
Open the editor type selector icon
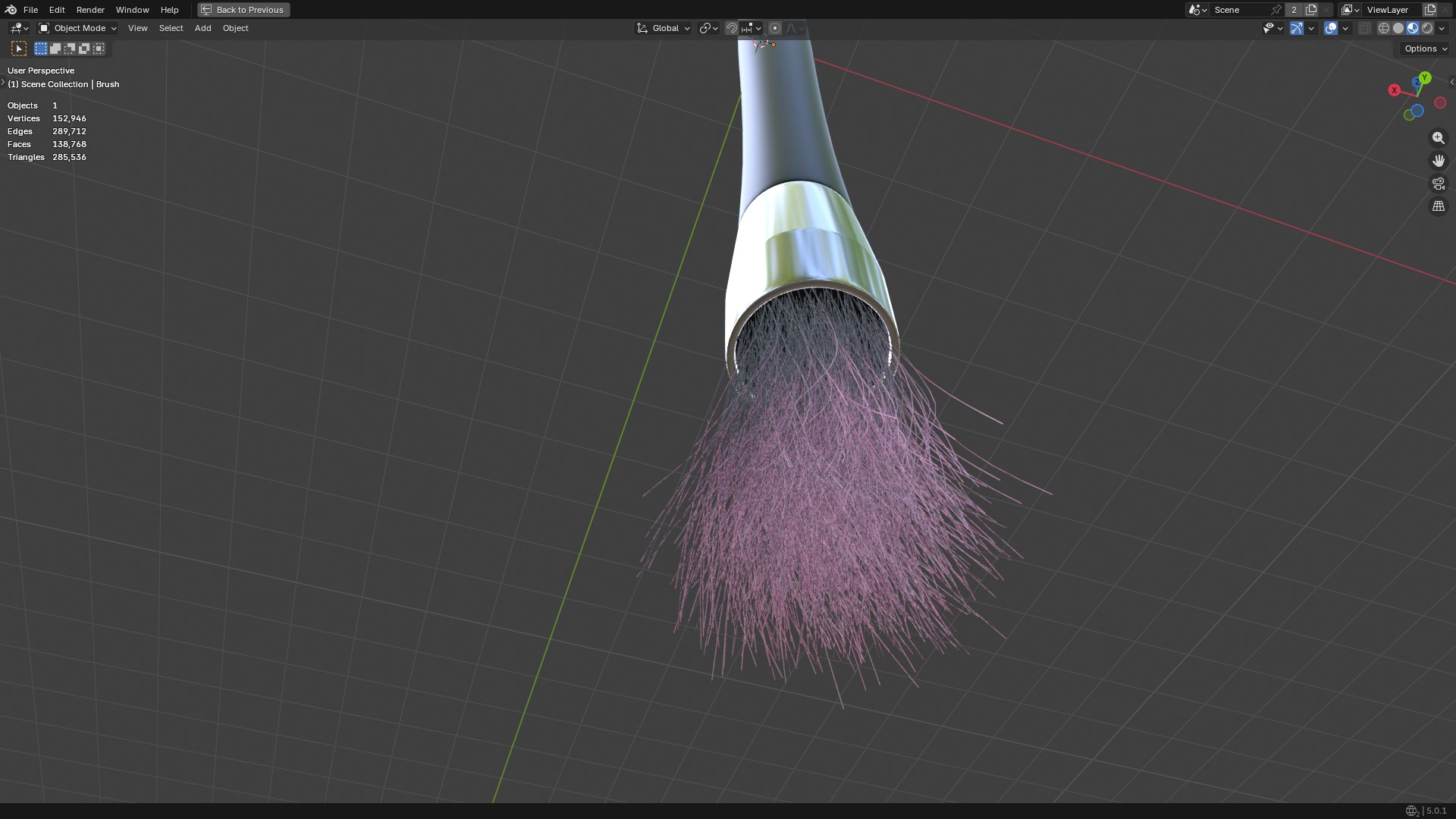coord(19,28)
